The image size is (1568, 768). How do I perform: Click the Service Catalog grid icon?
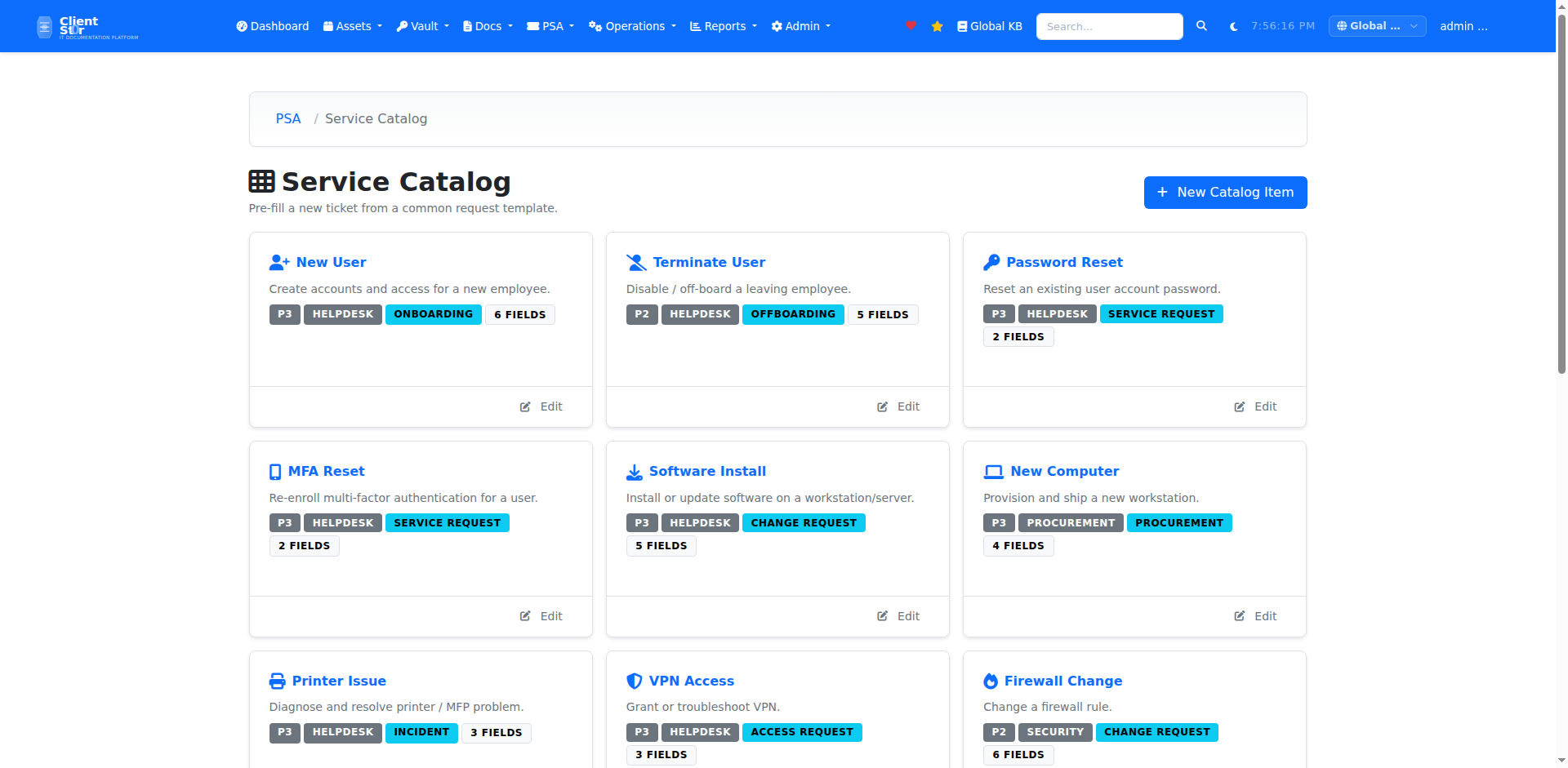261,181
